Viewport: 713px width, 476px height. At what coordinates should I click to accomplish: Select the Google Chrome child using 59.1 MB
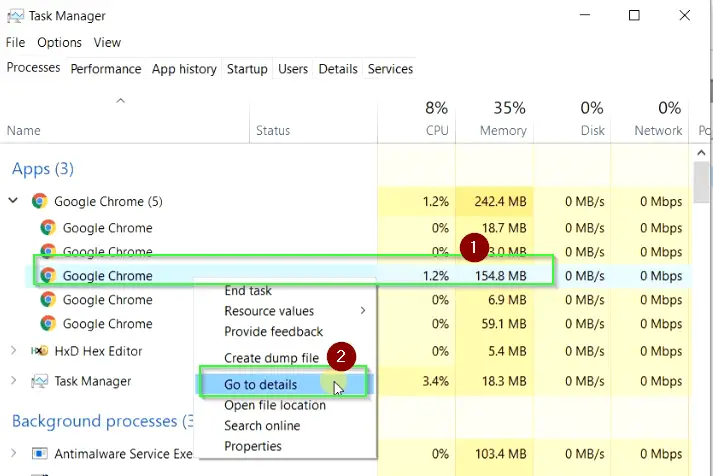coord(107,324)
